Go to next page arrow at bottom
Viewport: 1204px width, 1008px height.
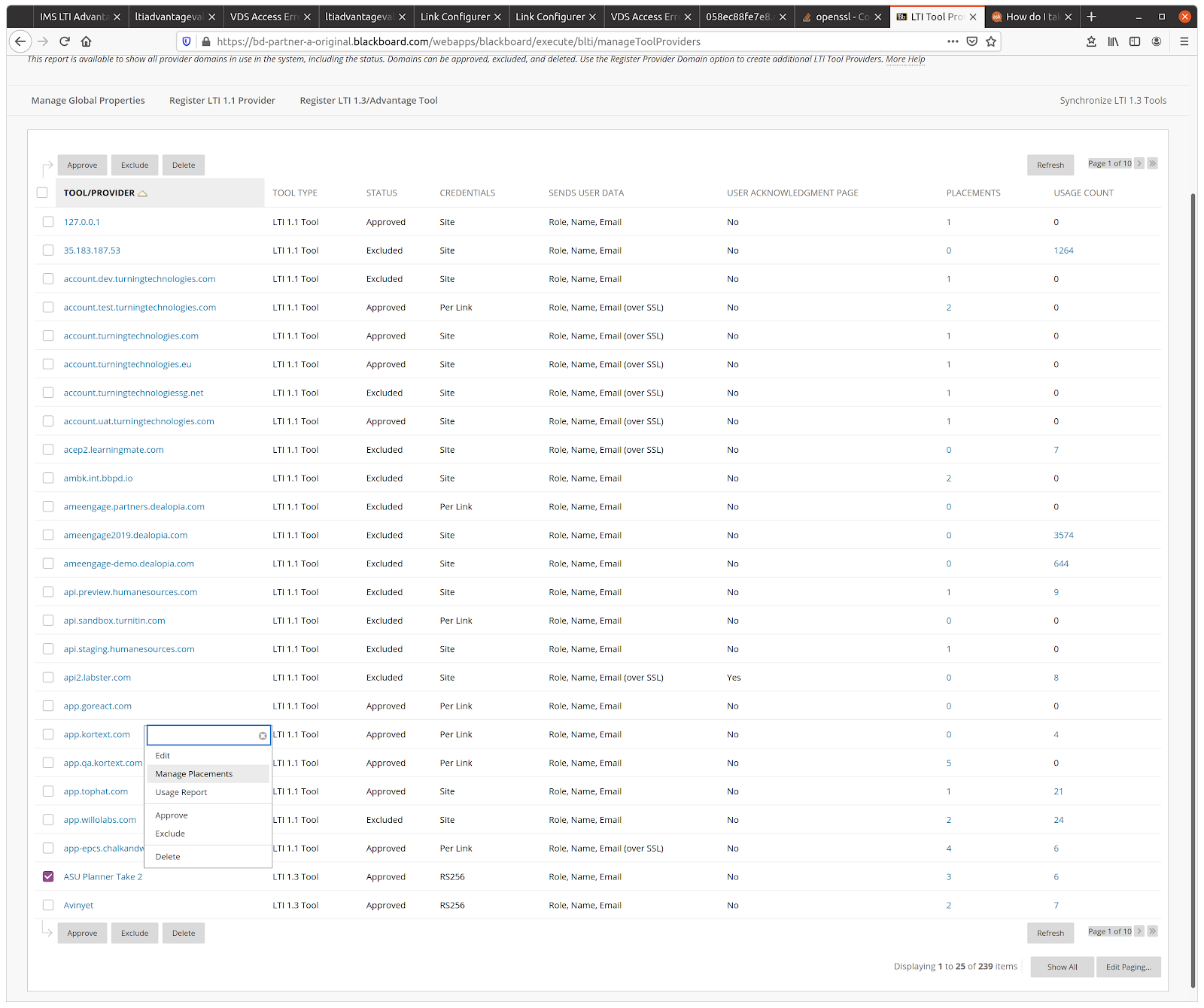pos(1139,931)
